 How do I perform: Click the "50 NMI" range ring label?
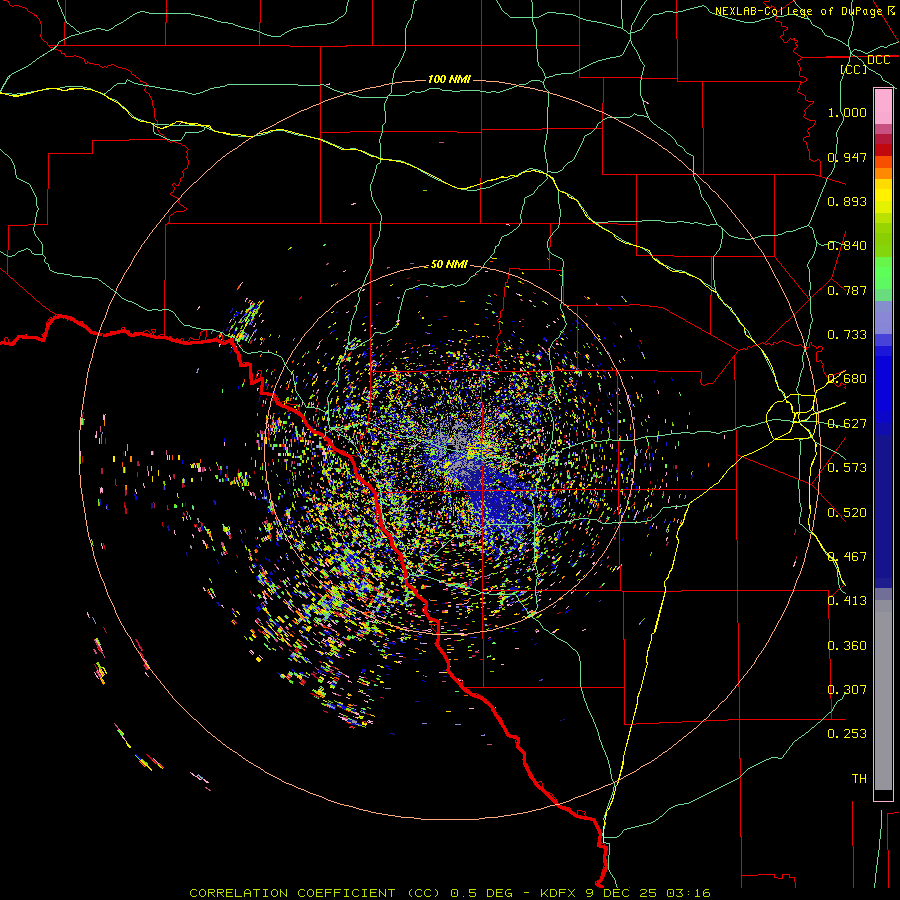click(x=449, y=264)
